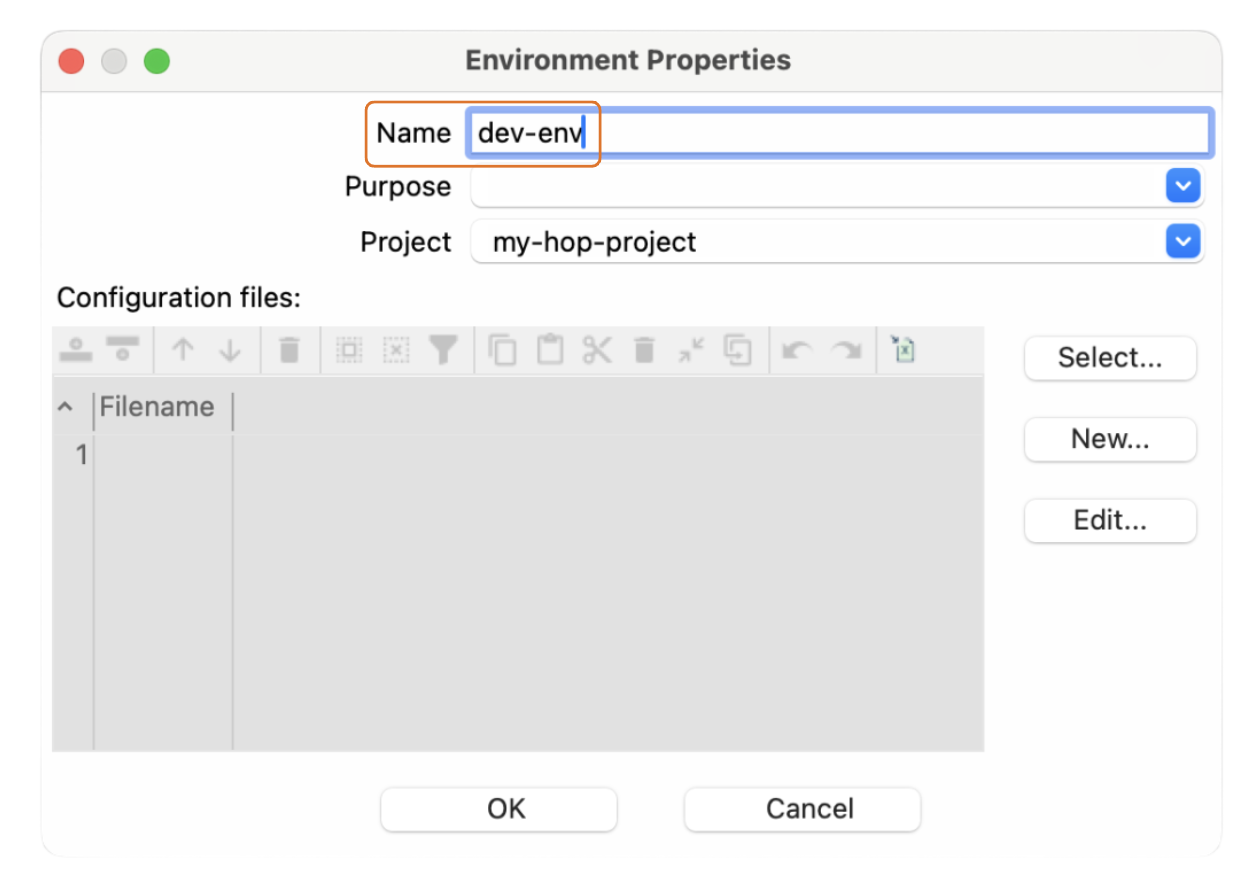Click the clipboard paste icon
Image resolution: width=1254 pixels, height=882 pixels.
550,350
